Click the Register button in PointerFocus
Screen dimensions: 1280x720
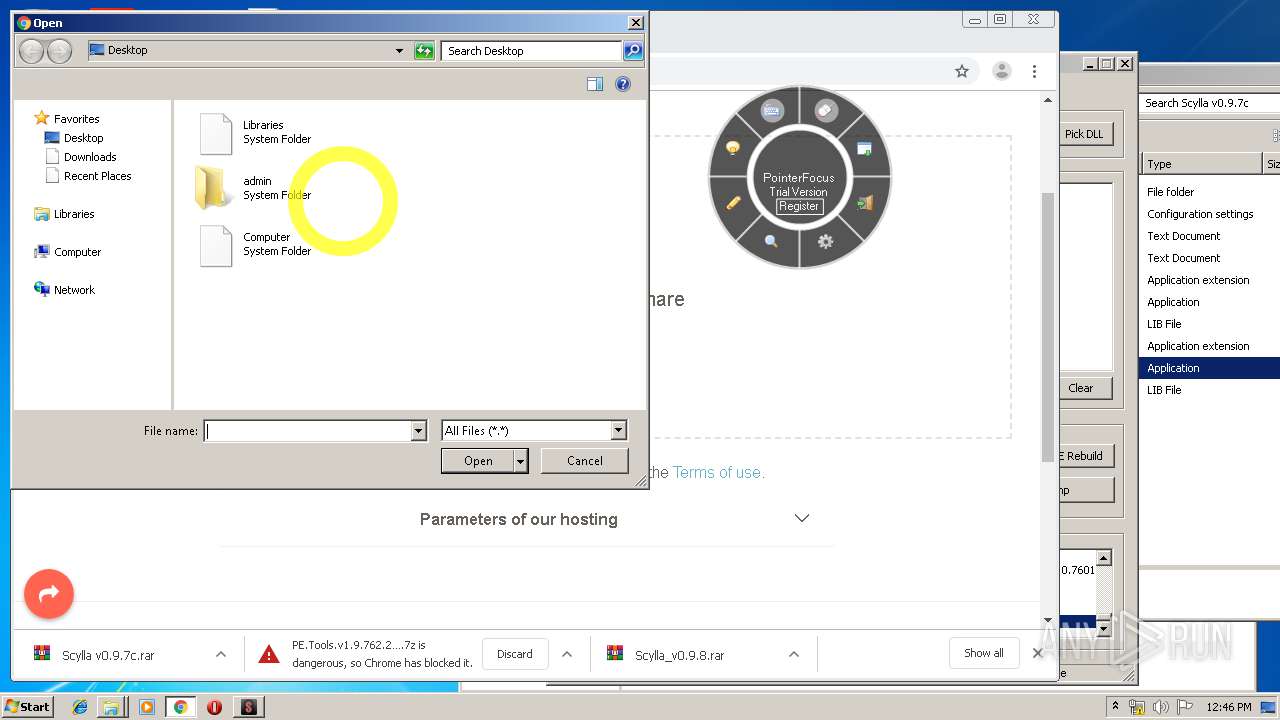(x=799, y=206)
